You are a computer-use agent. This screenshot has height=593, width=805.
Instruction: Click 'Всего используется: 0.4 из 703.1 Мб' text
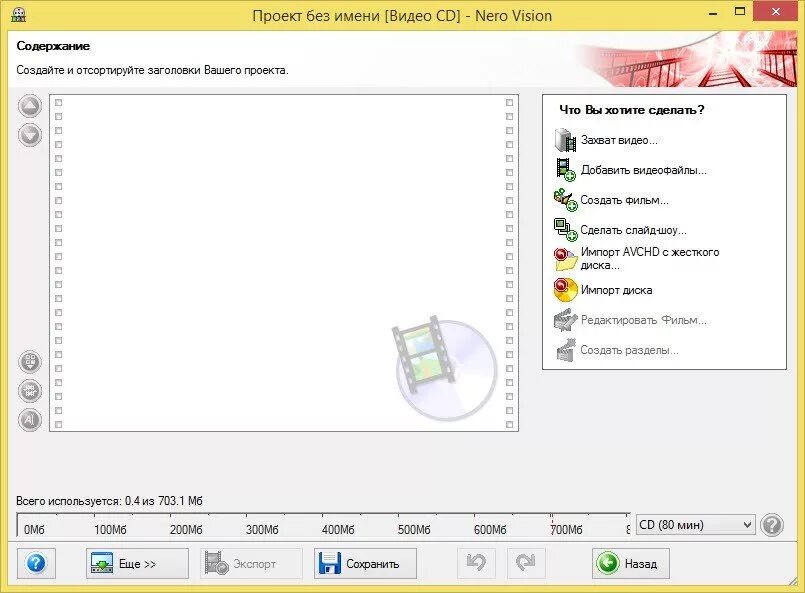coord(109,501)
